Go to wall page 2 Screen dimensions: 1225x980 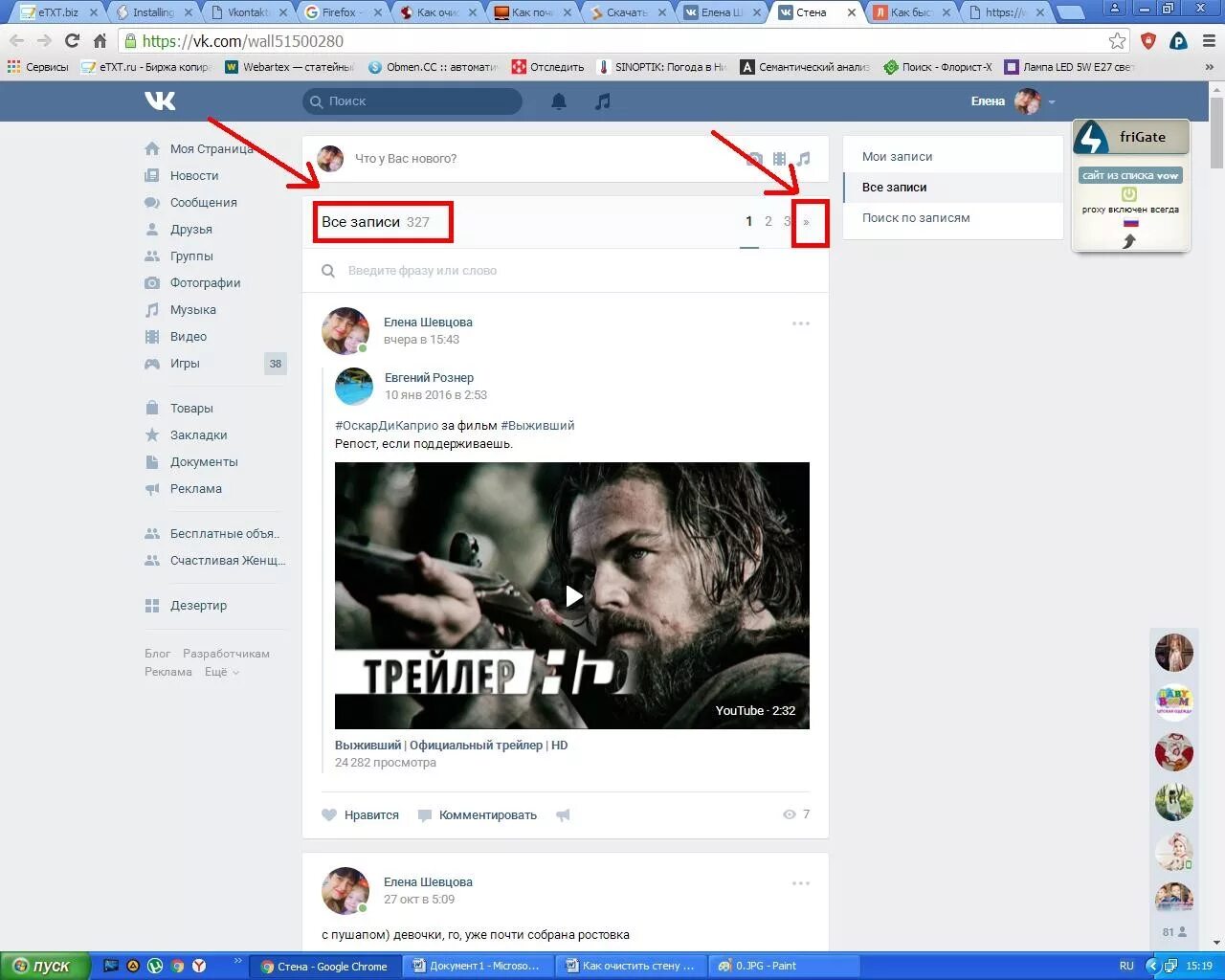(768, 221)
